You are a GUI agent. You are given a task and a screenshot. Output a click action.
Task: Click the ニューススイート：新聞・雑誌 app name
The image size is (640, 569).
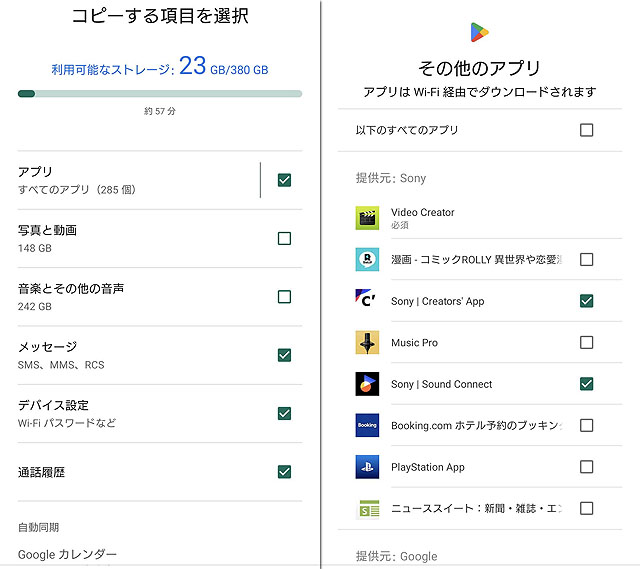(477, 509)
